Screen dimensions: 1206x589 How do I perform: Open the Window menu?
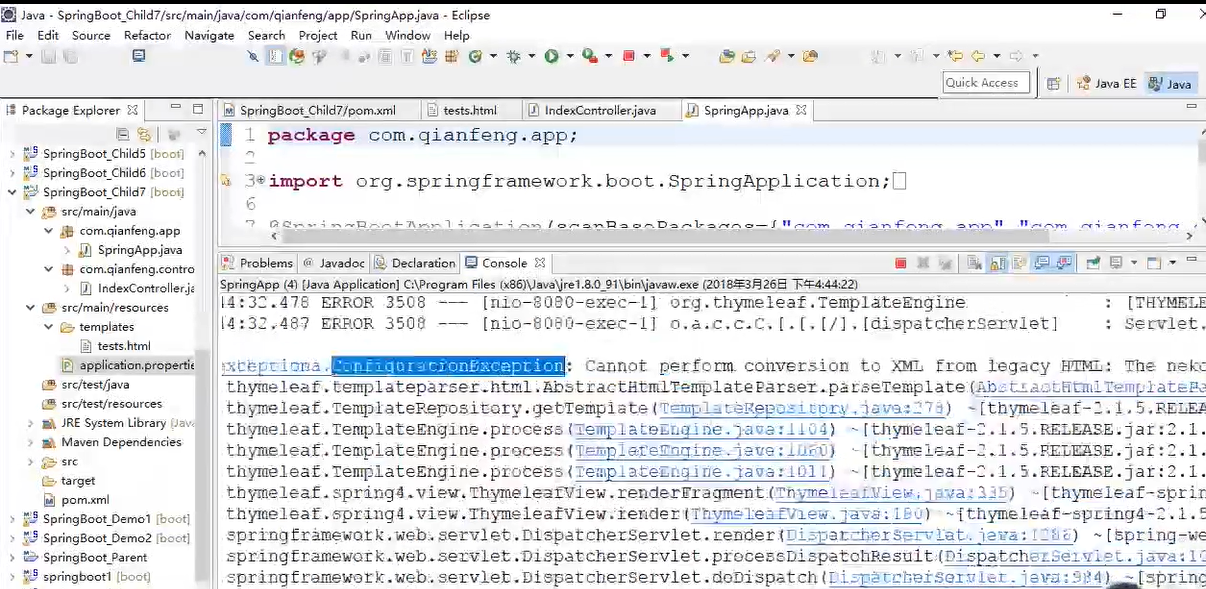(407, 35)
